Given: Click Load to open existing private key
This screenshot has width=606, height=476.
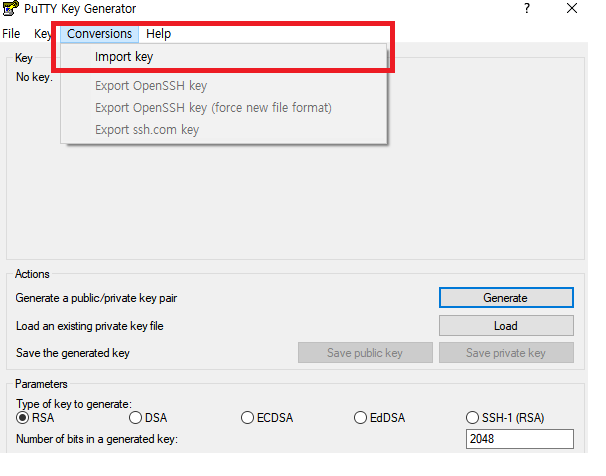Looking at the screenshot, I should click(506, 326).
